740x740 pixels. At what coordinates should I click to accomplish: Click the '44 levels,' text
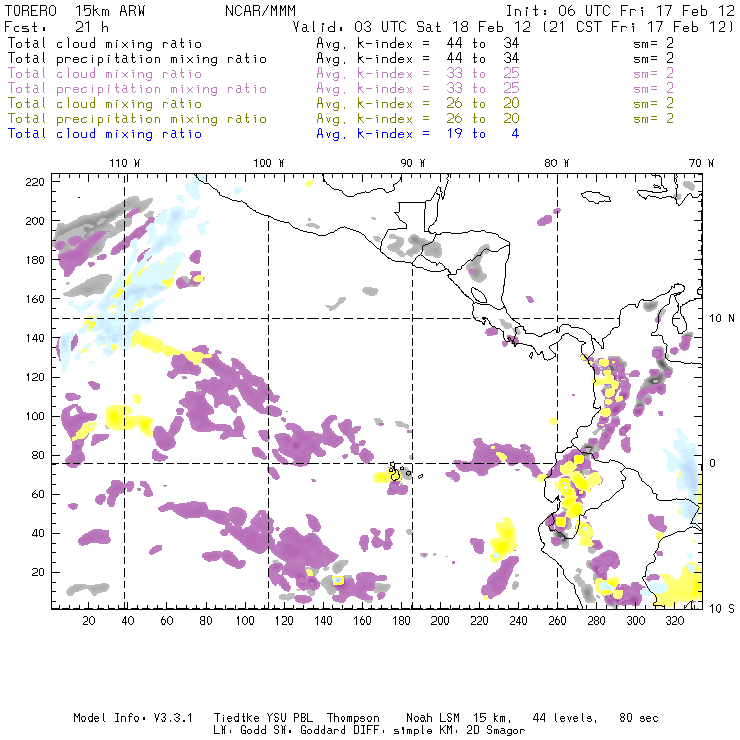(565, 718)
